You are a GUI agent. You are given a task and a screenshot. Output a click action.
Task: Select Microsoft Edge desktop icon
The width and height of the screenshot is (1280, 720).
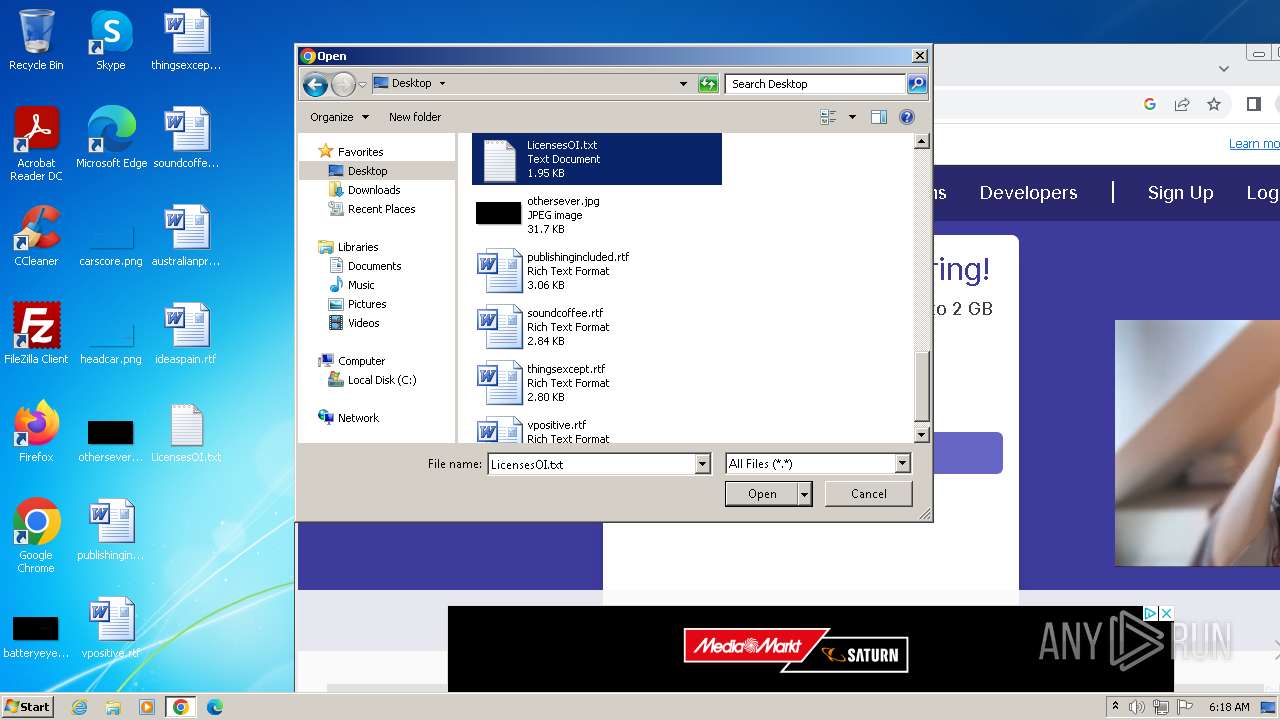111,138
